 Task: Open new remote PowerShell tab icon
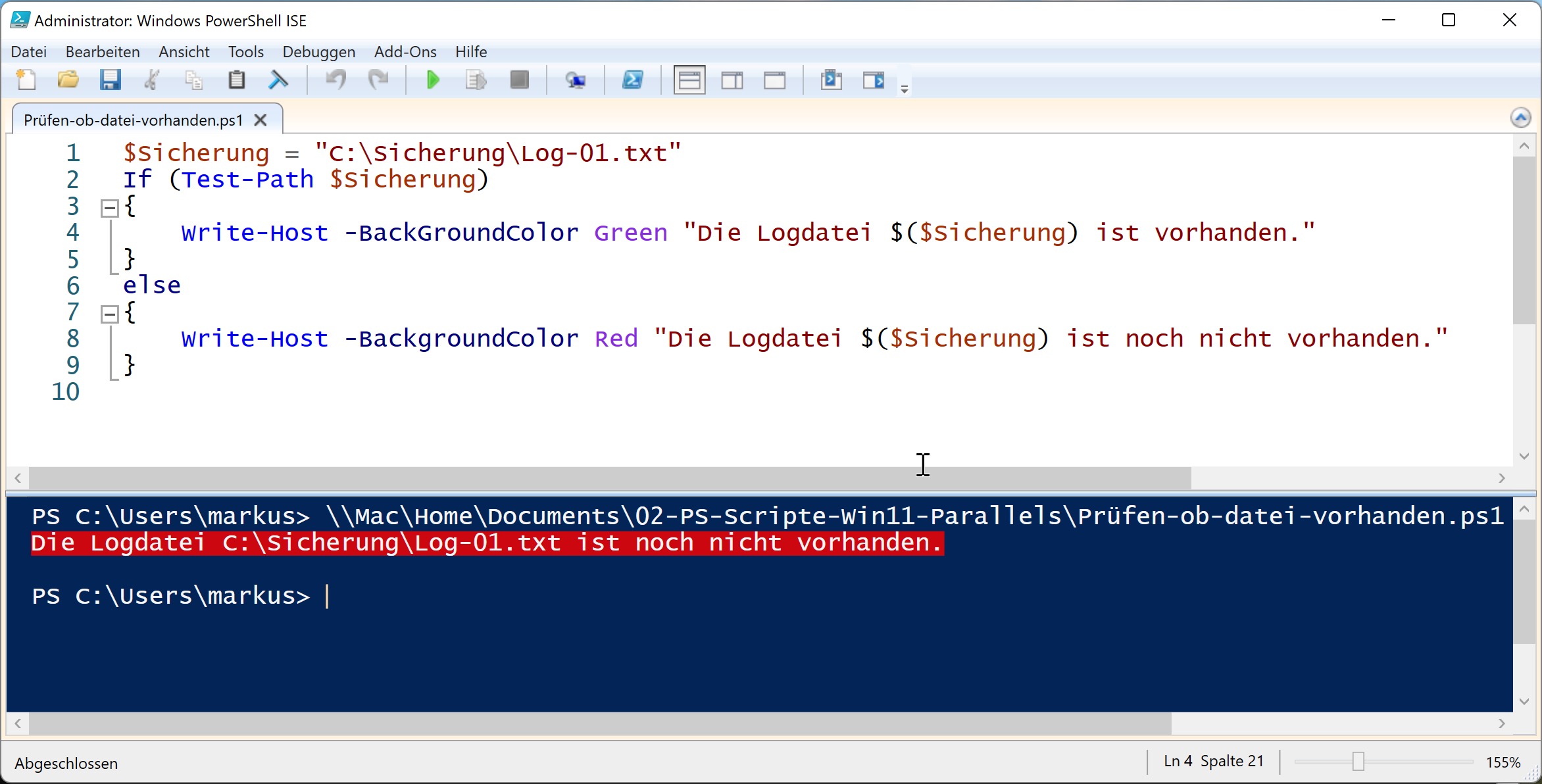coord(576,80)
